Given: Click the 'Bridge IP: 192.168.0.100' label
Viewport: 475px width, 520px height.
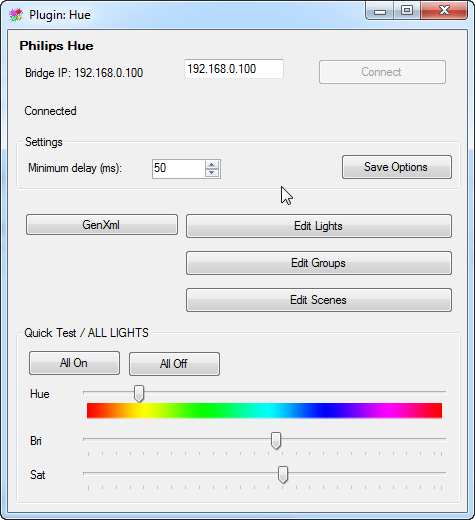Looking at the screenshot, I should pos(84,73).
